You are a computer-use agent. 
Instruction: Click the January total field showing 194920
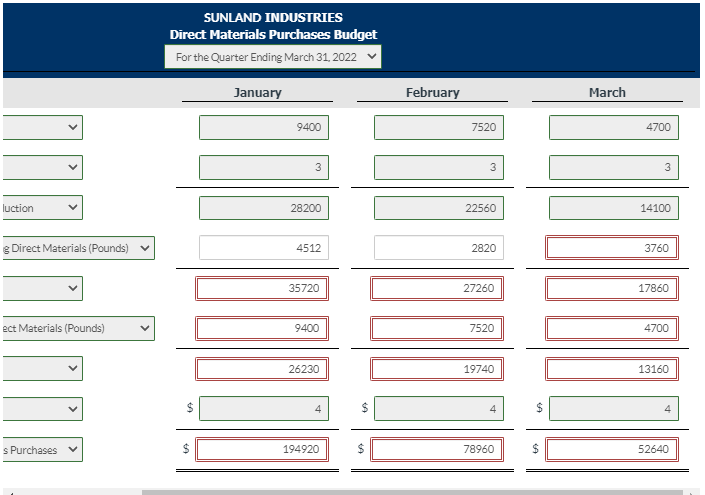click(x=262, y=449)
